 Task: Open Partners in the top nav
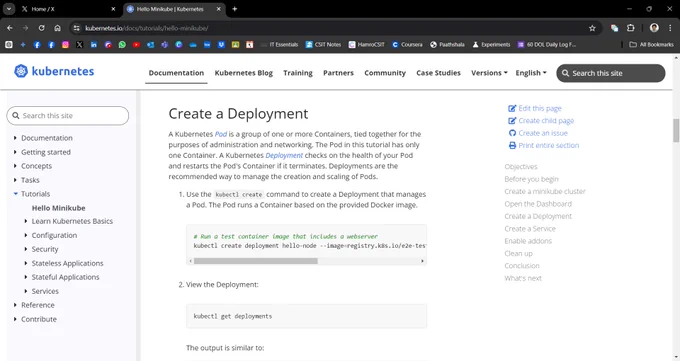click(x=338, y=73)
